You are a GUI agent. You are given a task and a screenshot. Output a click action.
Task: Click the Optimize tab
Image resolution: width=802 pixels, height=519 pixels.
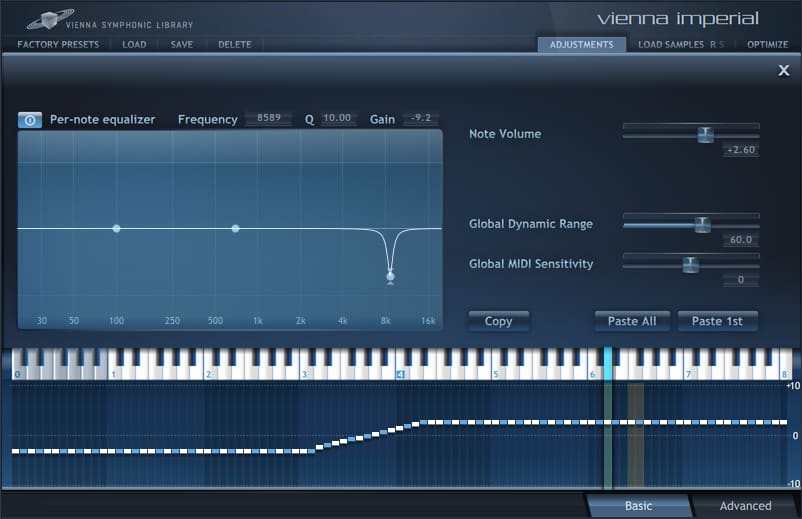tap(768, 45)
